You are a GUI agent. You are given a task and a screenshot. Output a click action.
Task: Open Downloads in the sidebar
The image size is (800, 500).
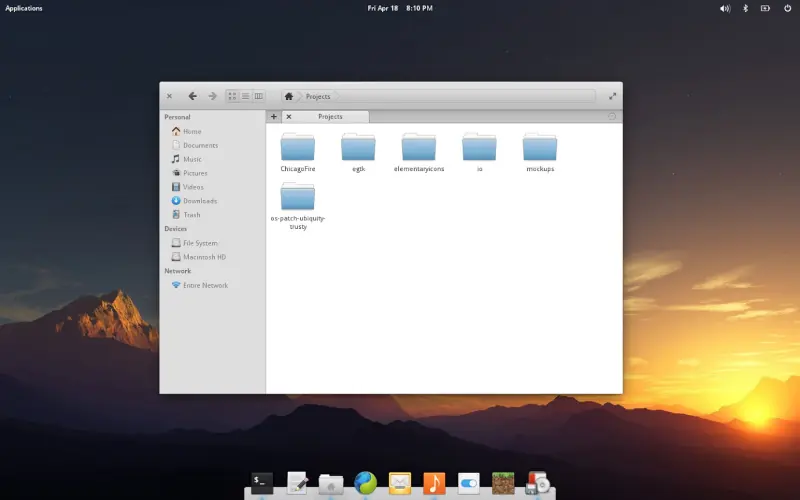coord(194,201)
